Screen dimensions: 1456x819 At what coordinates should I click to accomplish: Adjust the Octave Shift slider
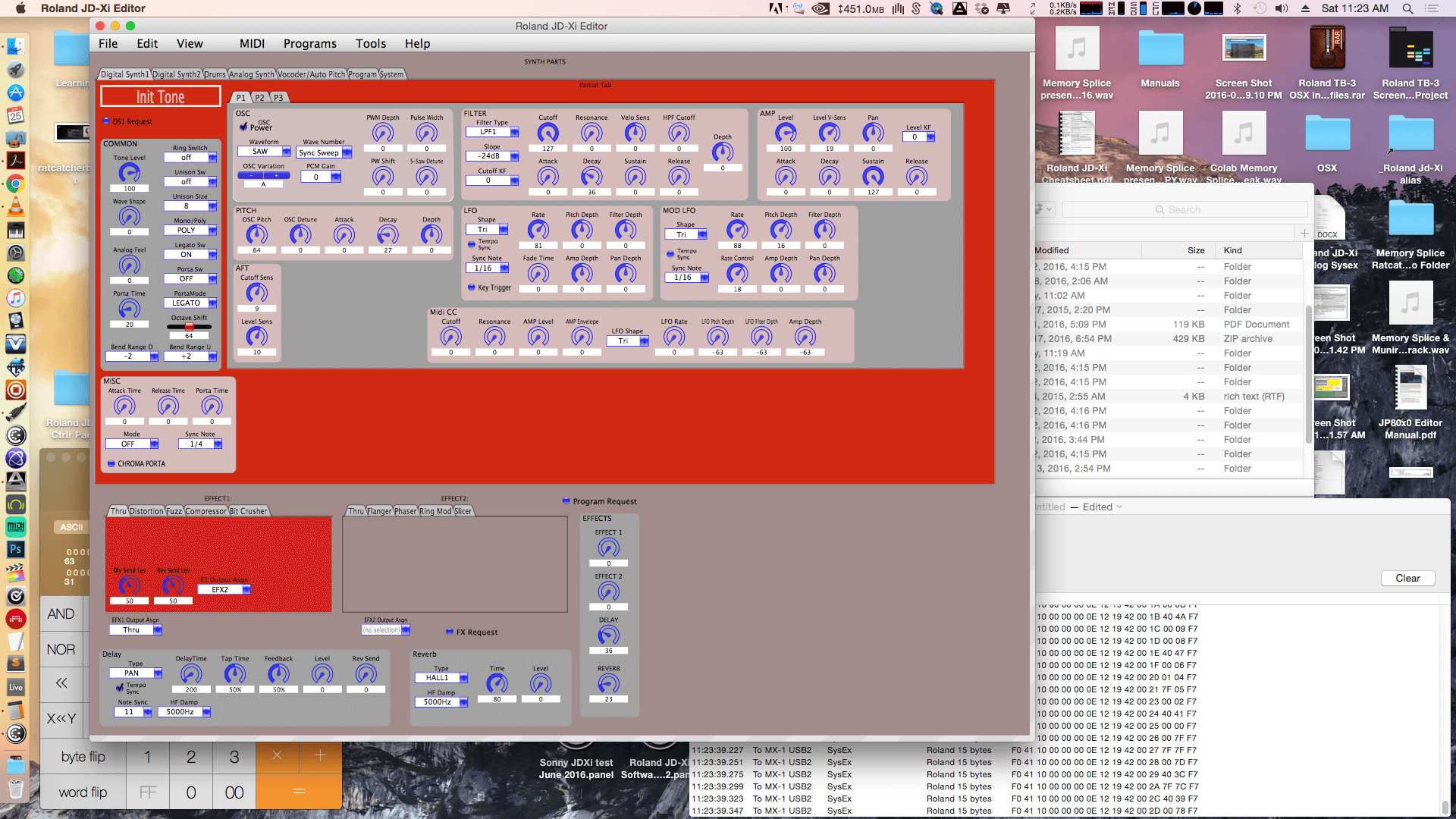tap(189, 327)
